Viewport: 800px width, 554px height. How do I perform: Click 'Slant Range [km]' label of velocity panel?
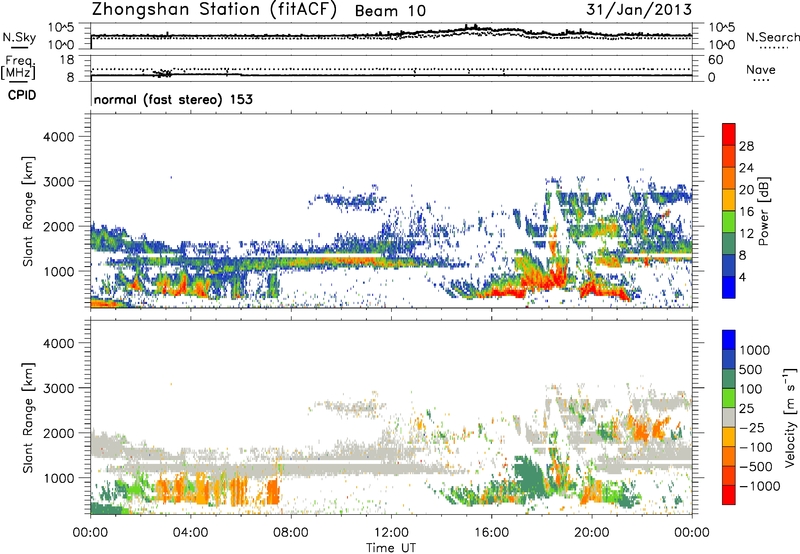(x=28, y=417)
